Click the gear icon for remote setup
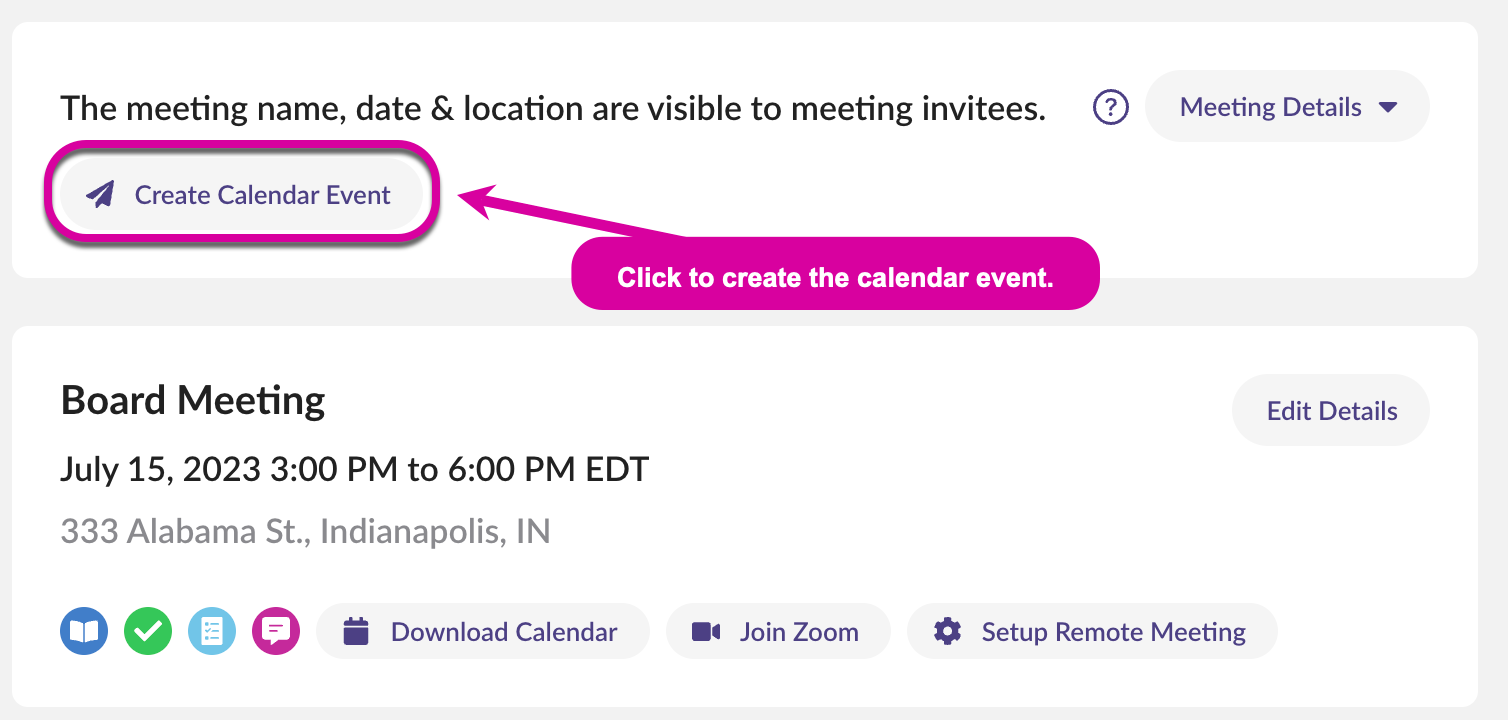 [x=947, y=632]
